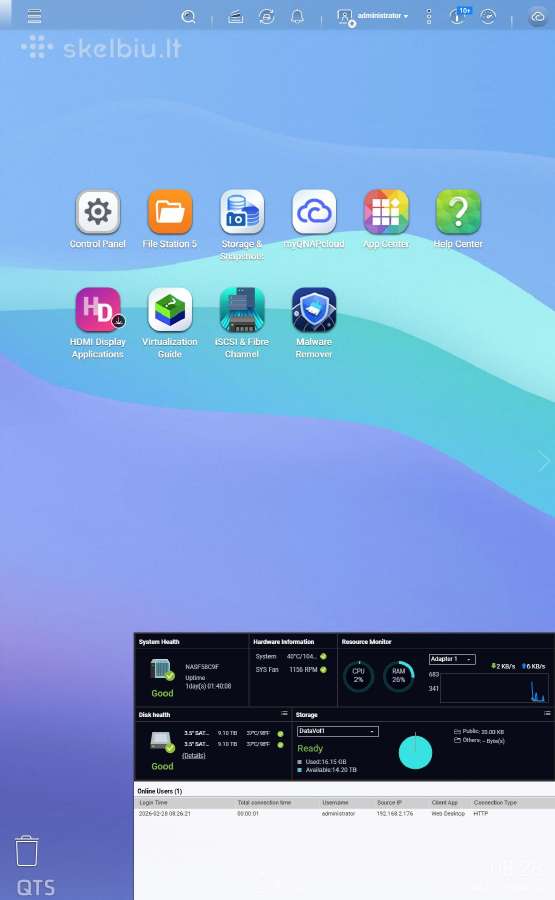Open the desktop trash bin
Image resolution: width=555 pixels, height=900 pixels.
click(26, 851)
